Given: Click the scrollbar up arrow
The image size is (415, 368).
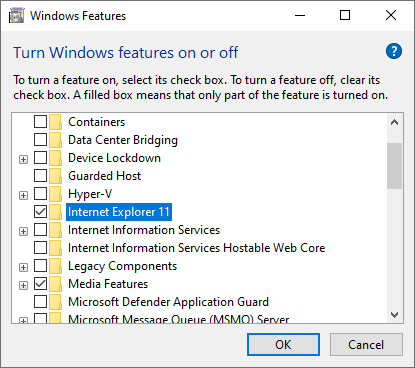Looking at the screenshot, I should (x=395, y=122).
